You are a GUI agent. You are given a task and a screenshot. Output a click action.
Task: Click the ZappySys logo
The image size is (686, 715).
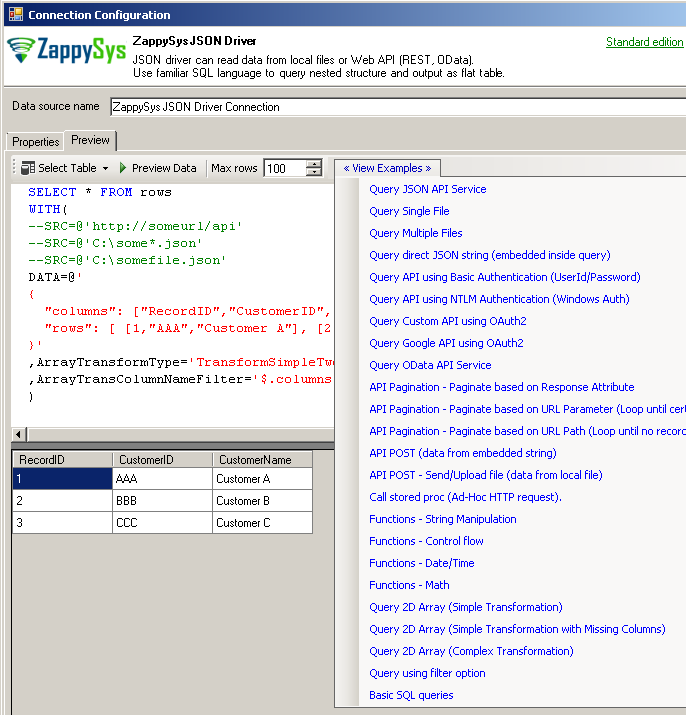(67, 50)
